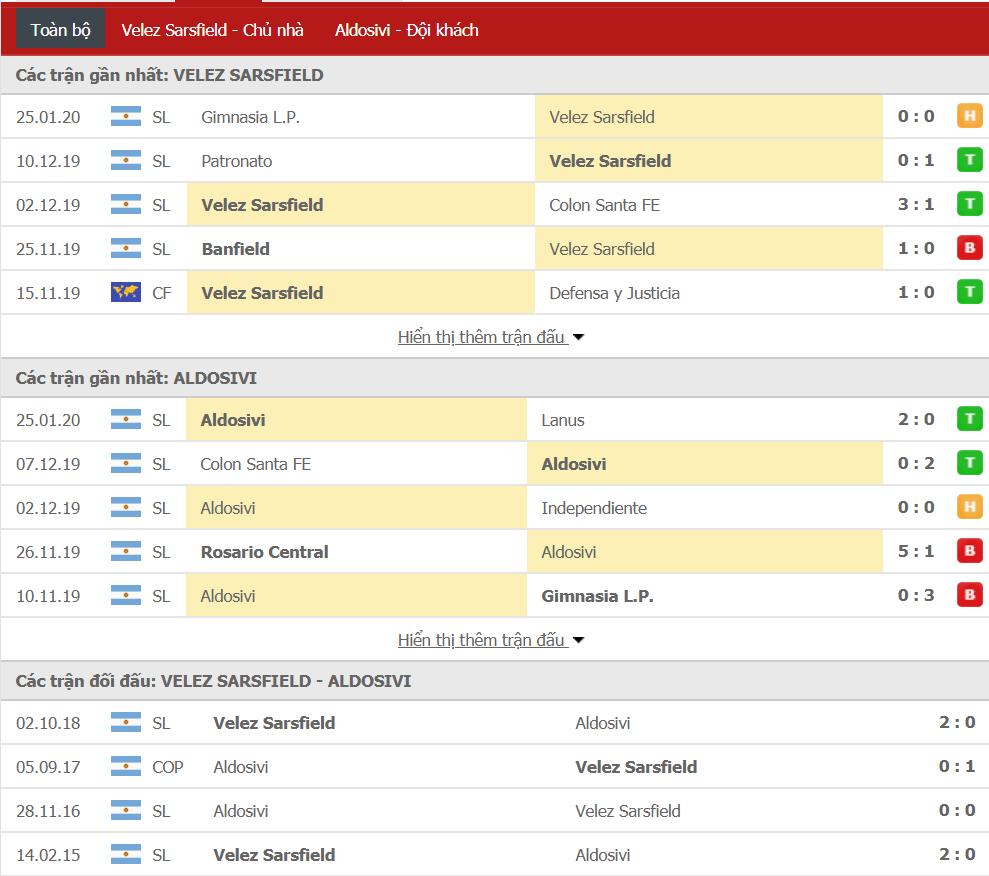Open Gimnasia L.P. team in 25.01.20 row
Viewport: 989px width, 876px height.
pyautogui.click(x=250, y=117)
